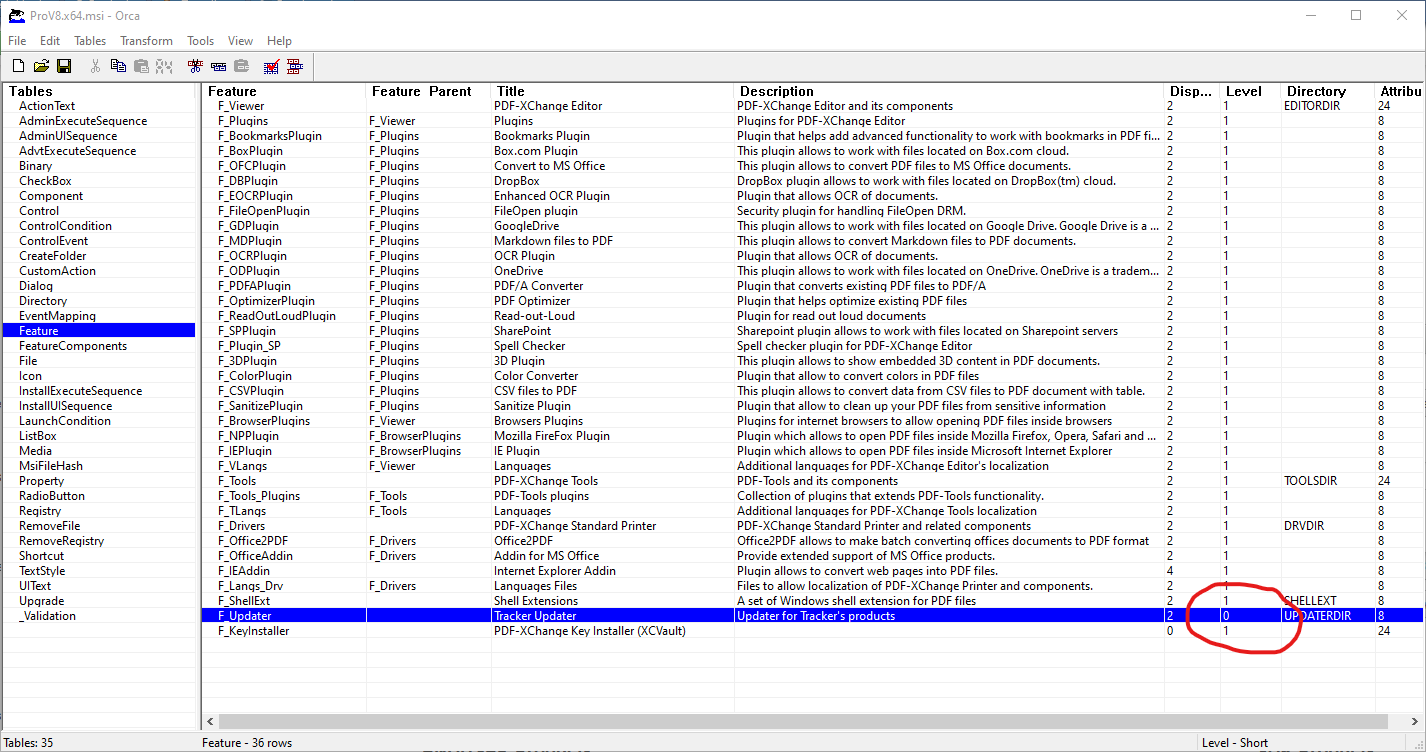Select the Registry table
The height and width of the screenshot is (752, 1426).
40,511
